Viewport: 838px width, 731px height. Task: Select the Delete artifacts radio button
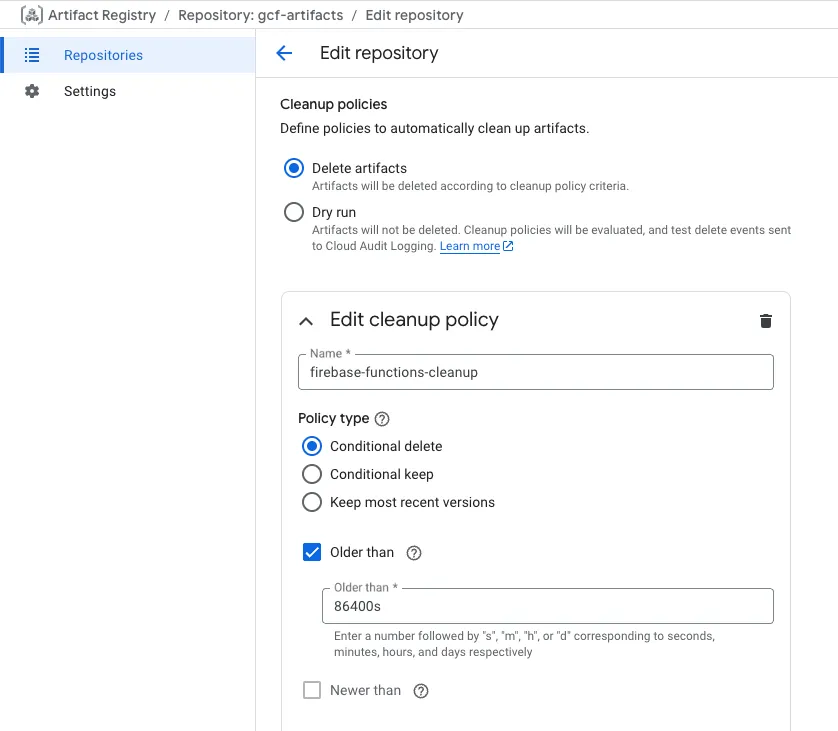[x=293, y=168]
